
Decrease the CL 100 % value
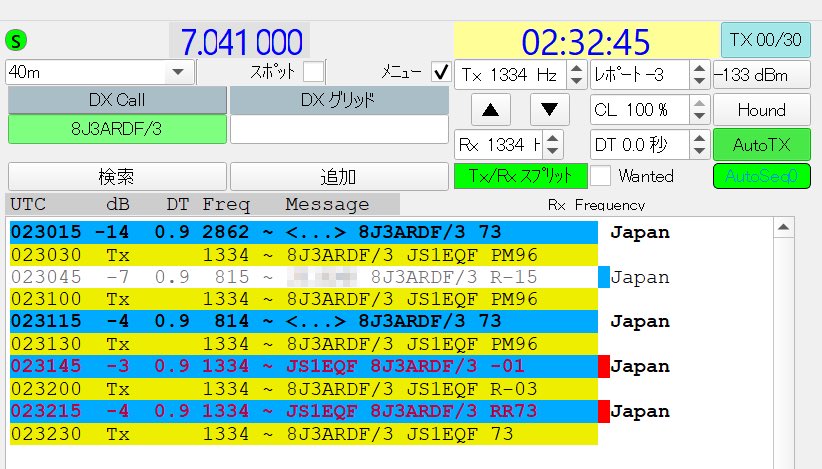click(x=699, y=116)
